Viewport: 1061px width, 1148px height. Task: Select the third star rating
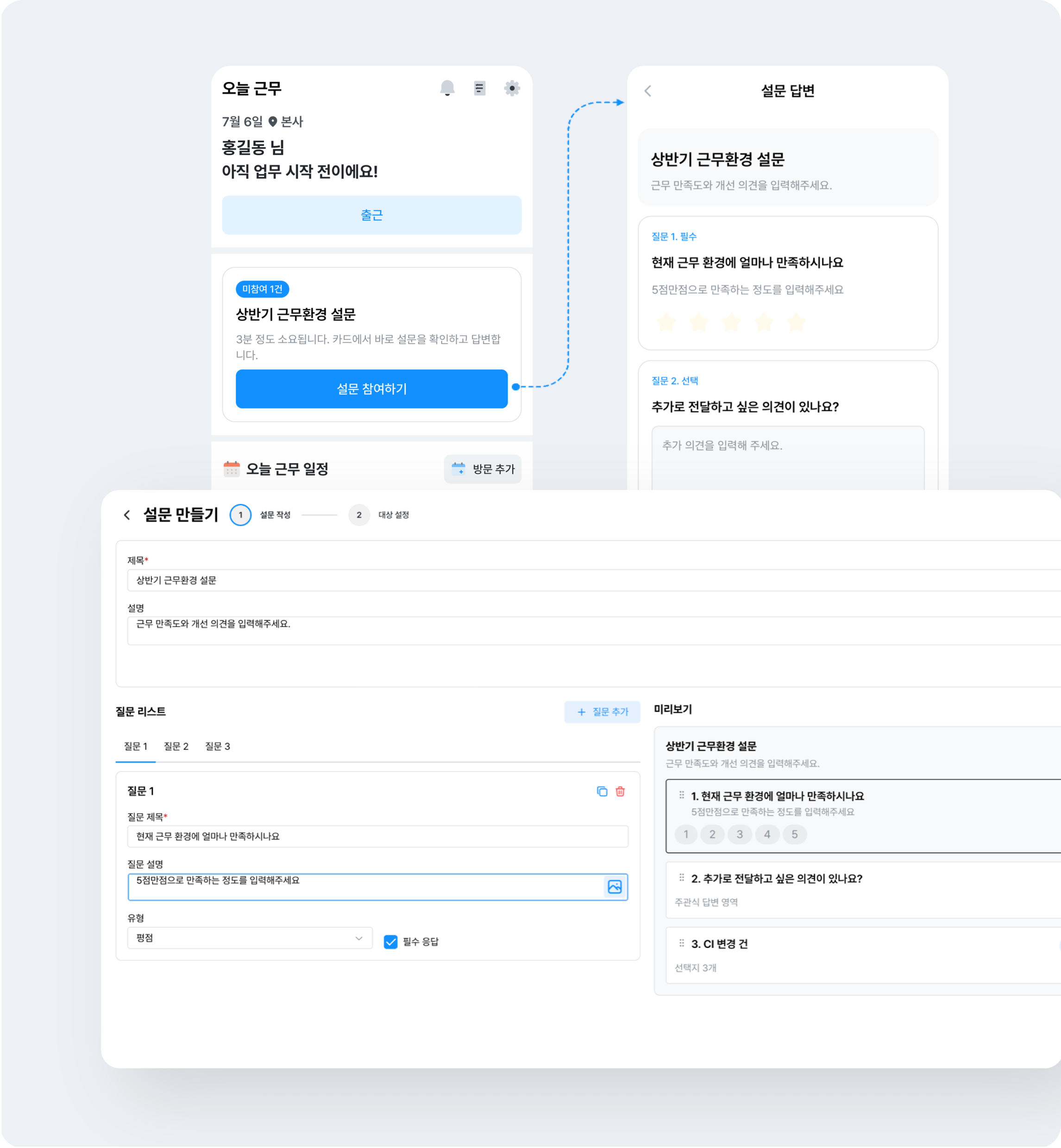coord(731,322)
